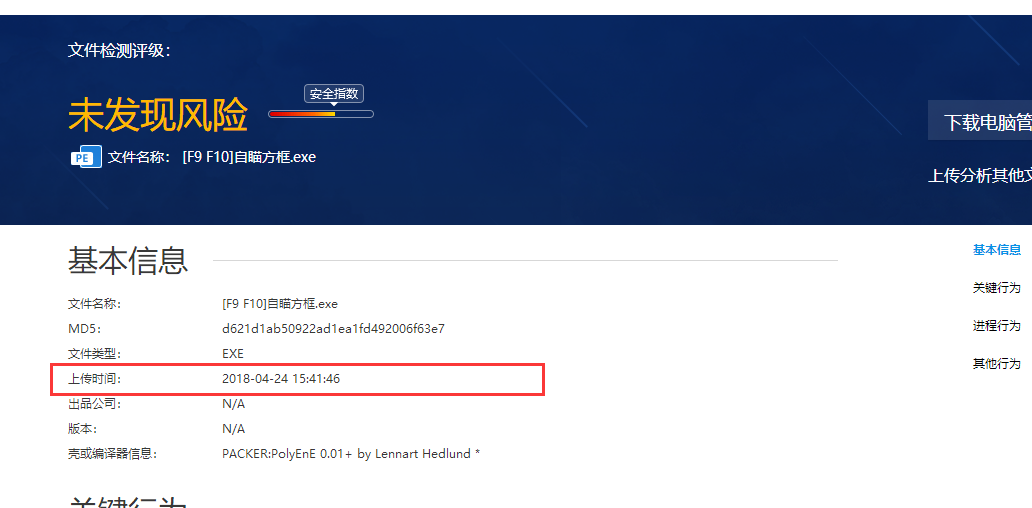Click the 文件检测评级 label
Viewport: 1032px width, 508px height.
(x=119, y=50)
